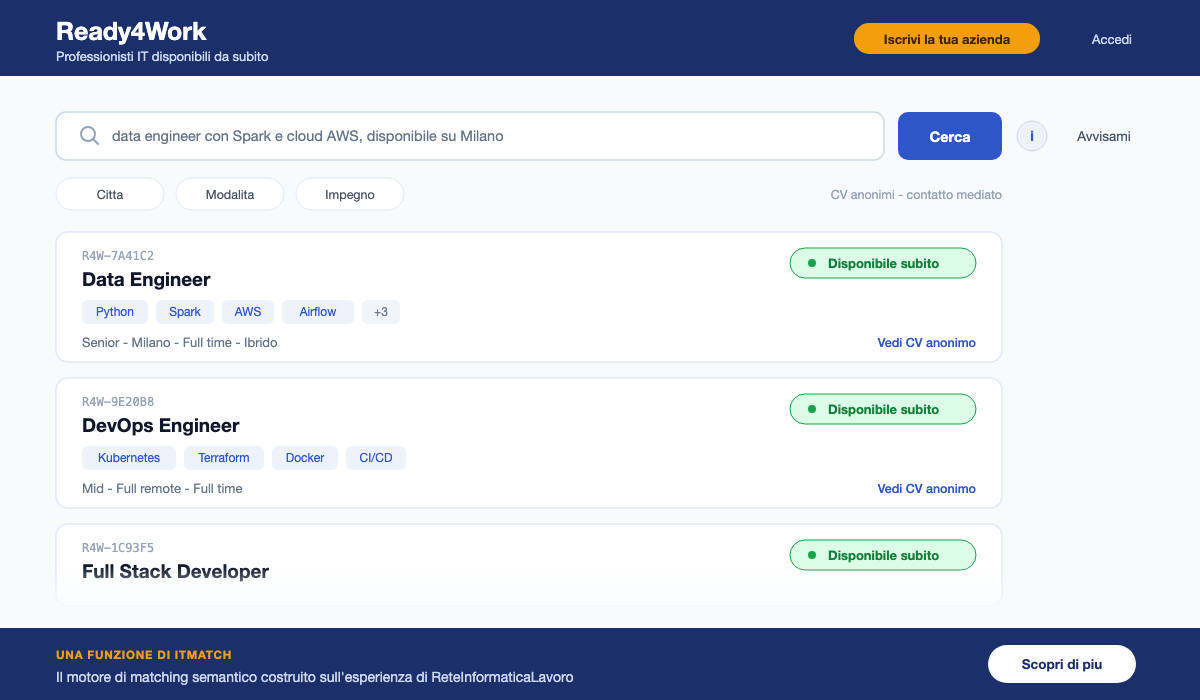Click the Ready4Work logo title

click(131, 31)
